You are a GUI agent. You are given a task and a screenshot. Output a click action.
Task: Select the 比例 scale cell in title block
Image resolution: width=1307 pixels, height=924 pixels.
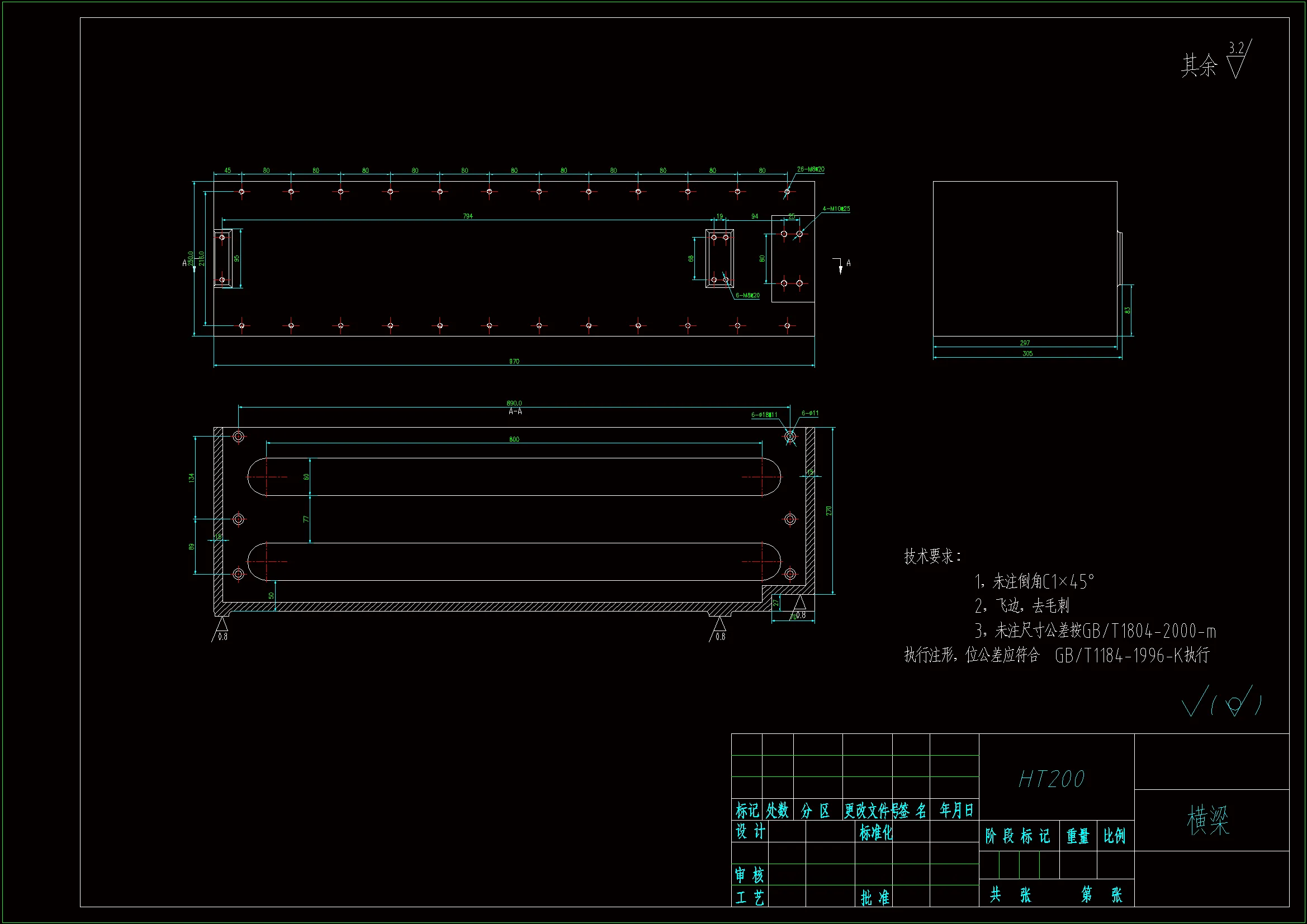tap(1114, 836)
